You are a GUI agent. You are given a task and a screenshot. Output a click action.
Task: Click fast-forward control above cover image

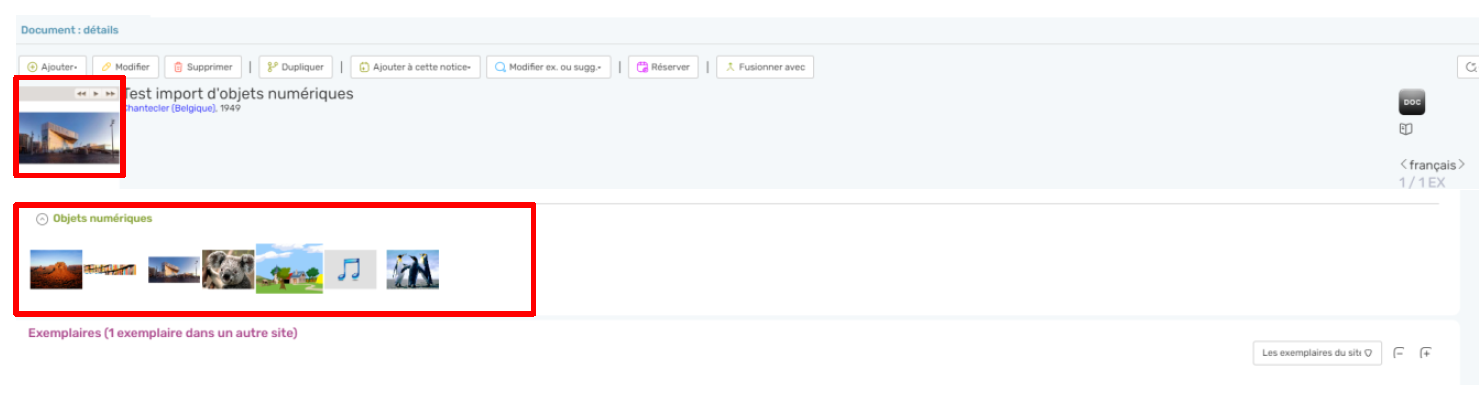[x=110, y=94]
